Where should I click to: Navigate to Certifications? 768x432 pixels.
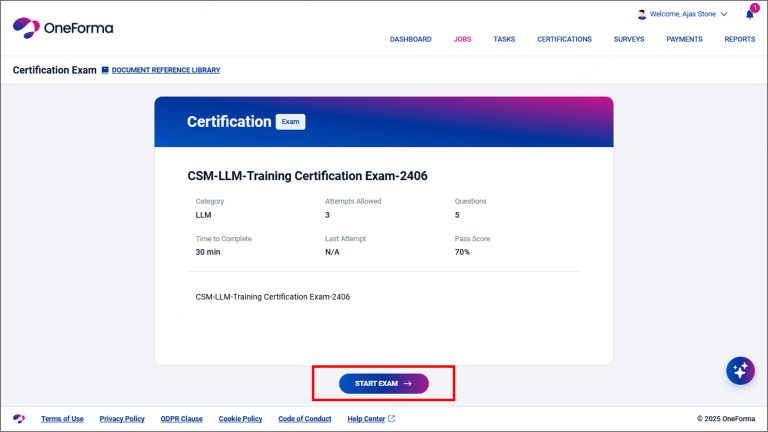564,39
